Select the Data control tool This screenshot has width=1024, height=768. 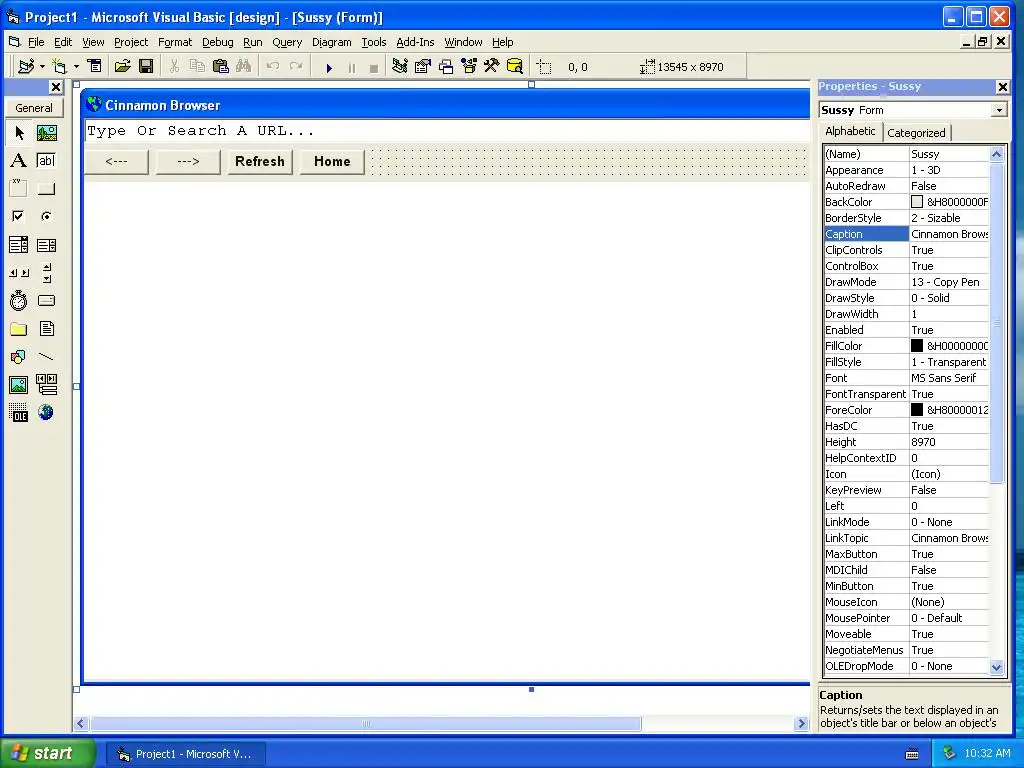coord(46,385)
